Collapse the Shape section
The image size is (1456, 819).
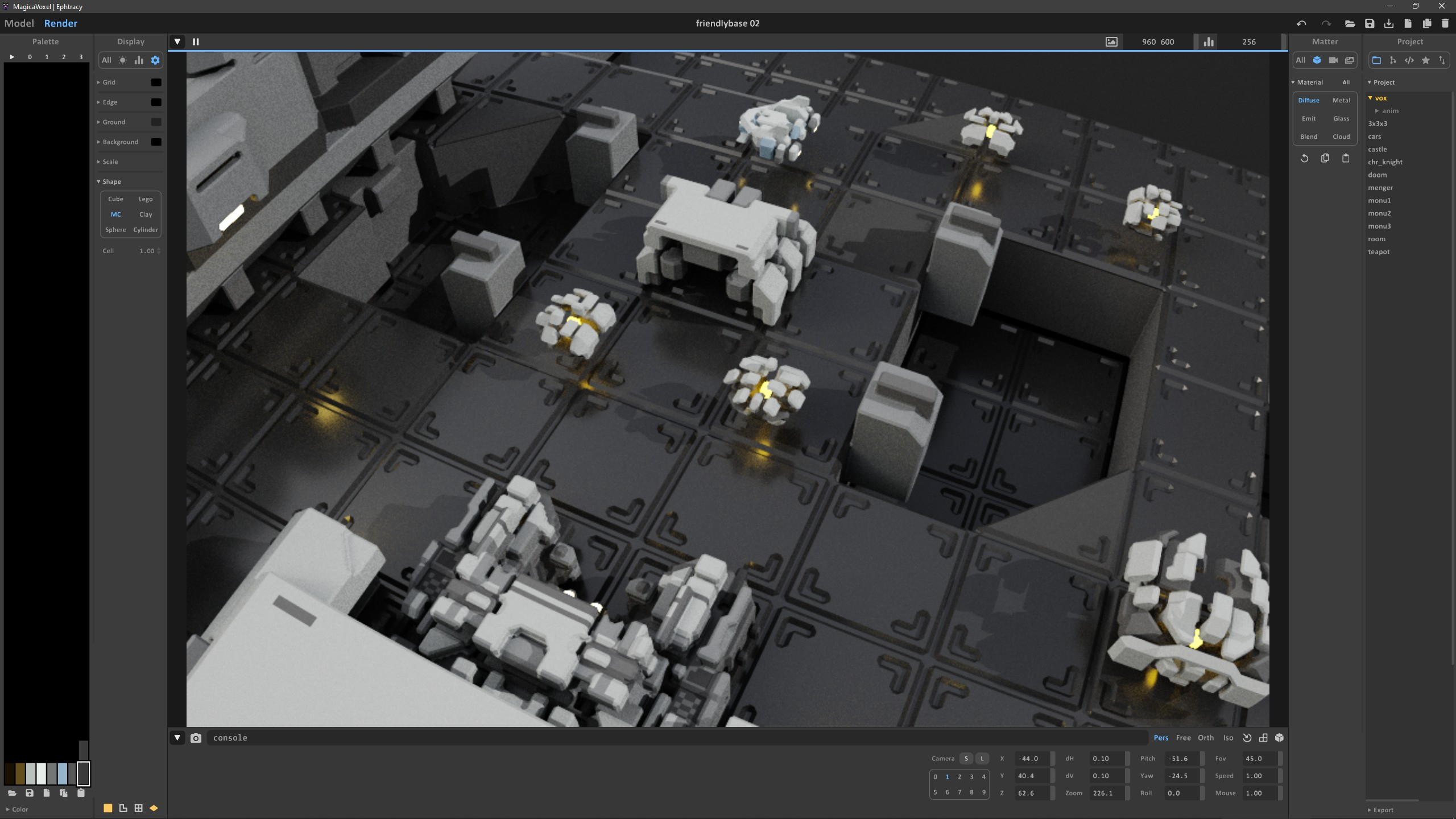(x=109, y=181)
